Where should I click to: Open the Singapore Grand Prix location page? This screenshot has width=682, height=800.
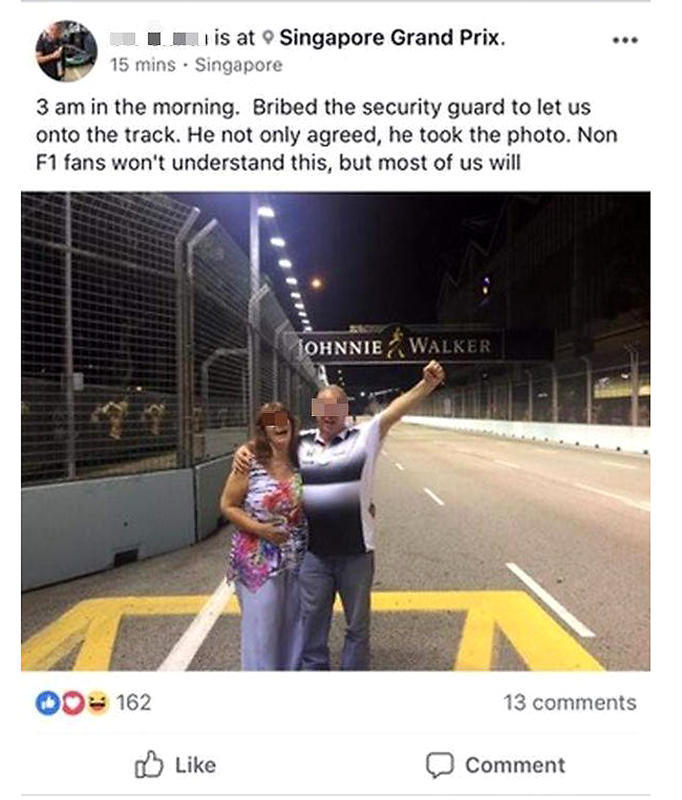392,38
